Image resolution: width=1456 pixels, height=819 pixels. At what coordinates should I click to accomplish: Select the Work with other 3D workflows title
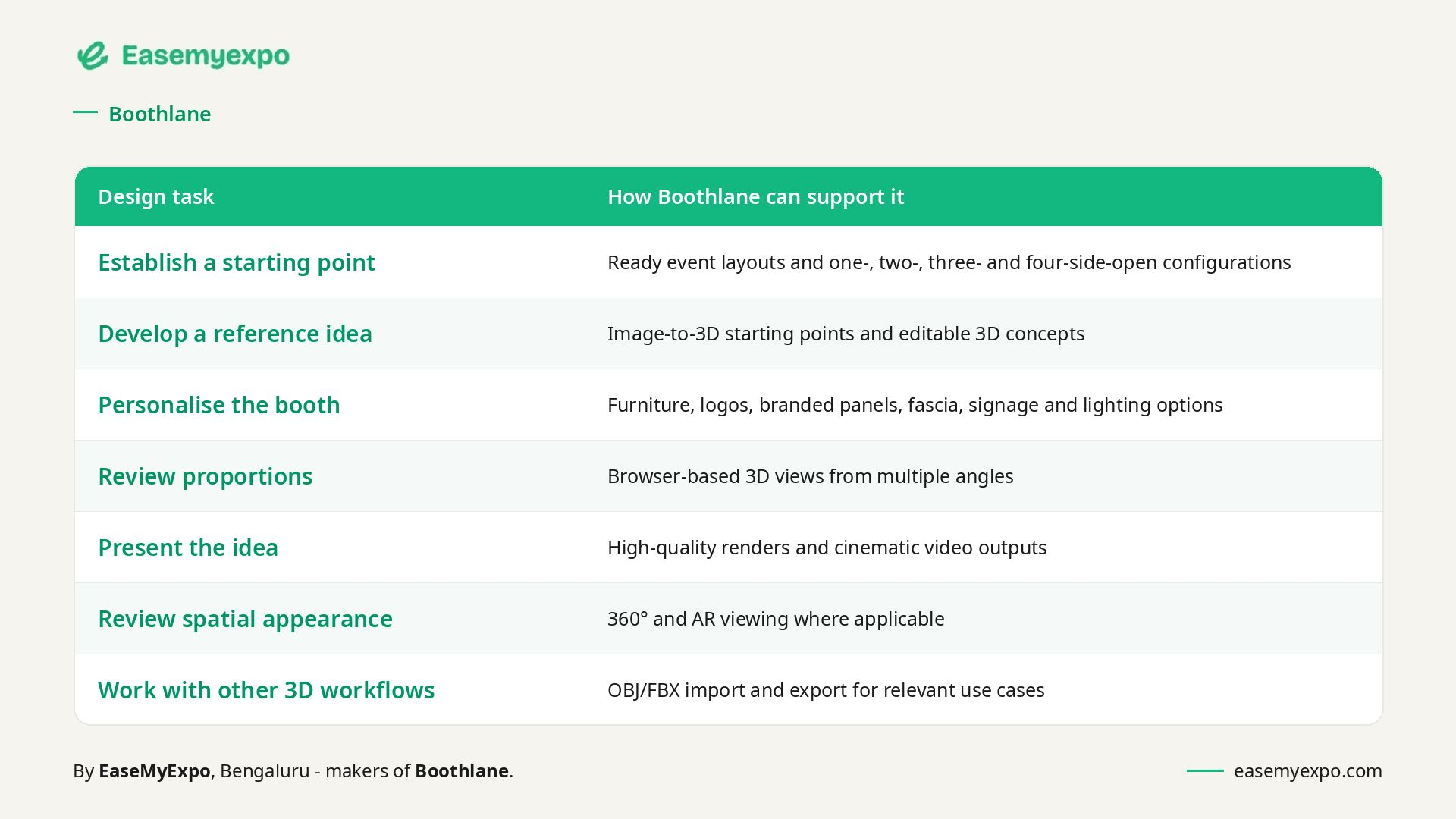click(266, 690)
